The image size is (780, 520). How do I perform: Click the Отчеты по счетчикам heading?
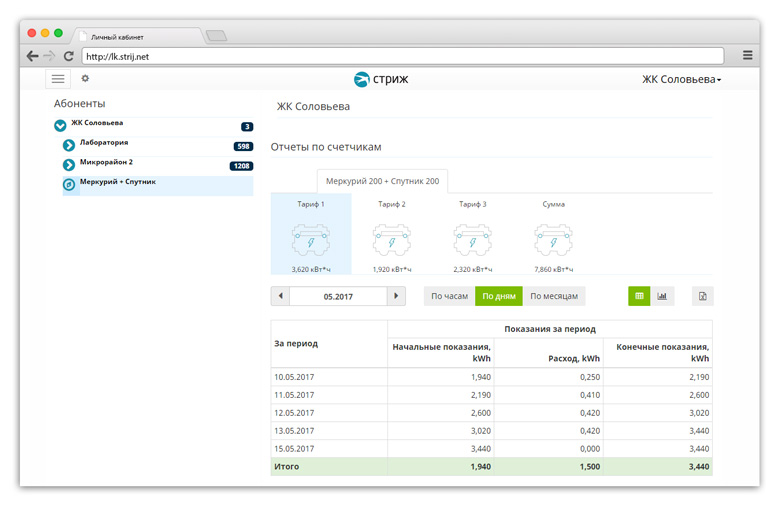click(x=326, y=147)
